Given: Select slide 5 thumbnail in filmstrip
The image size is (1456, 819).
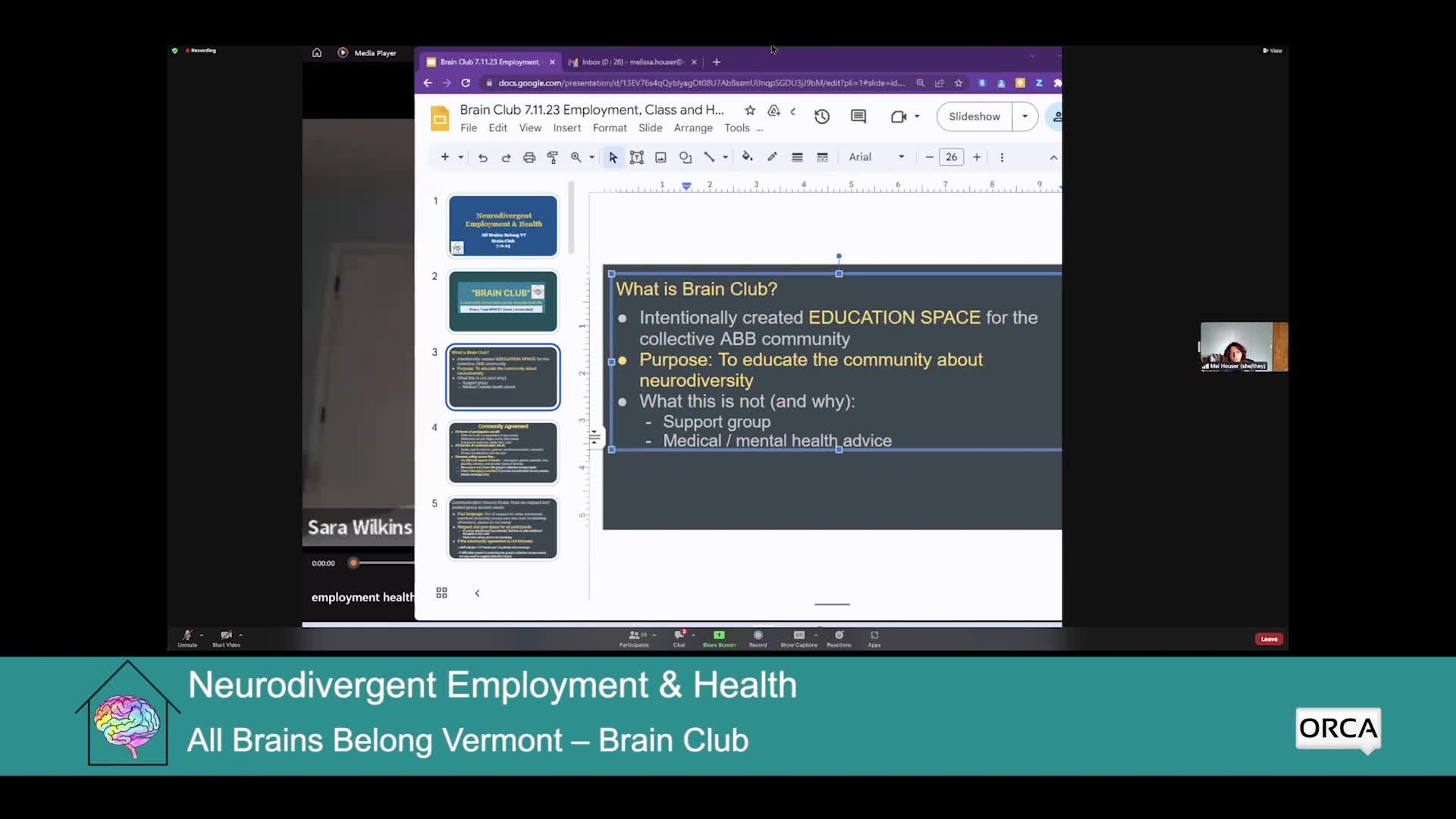Looking at the screenshot, I should (503, 529).
